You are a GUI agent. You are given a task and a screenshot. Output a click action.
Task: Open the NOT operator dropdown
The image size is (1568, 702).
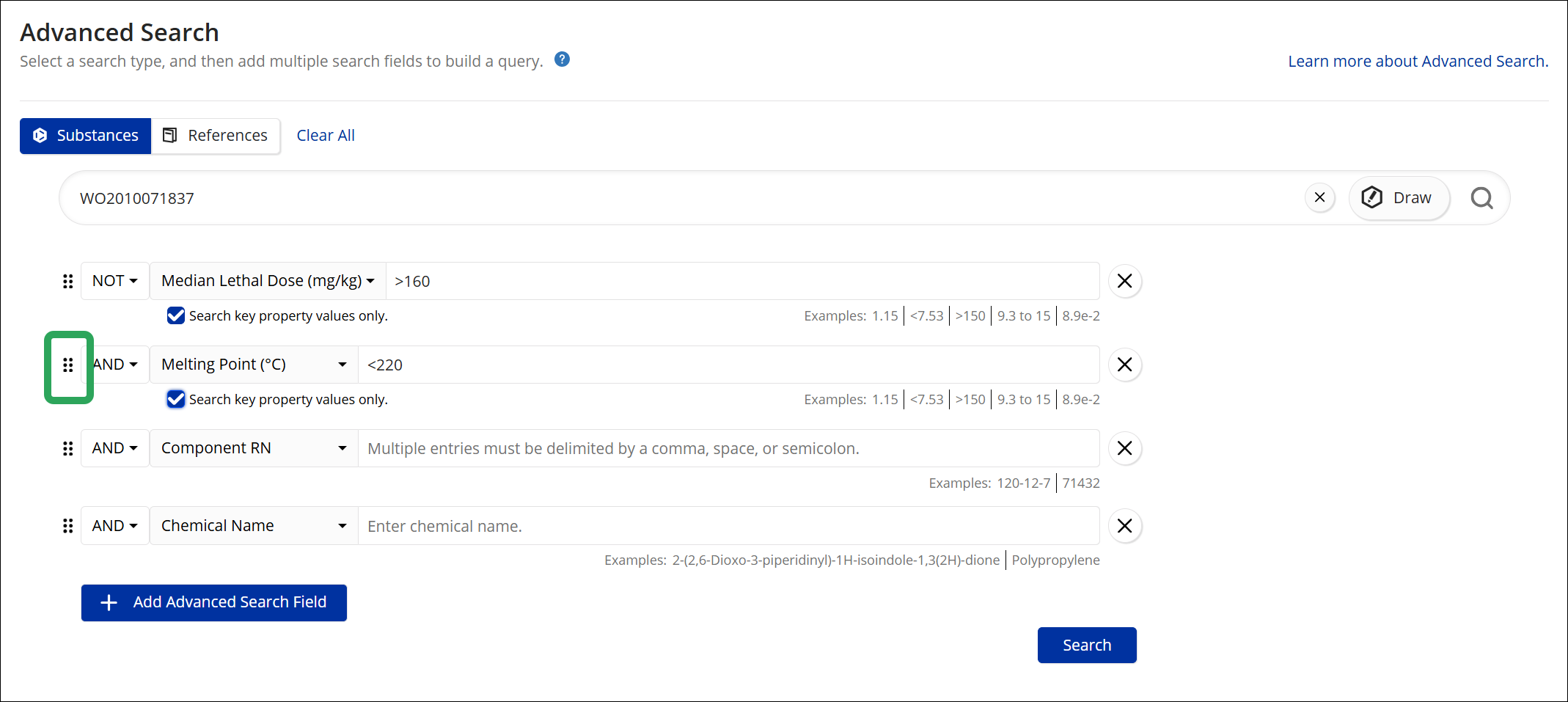click(x=115, y=281)
